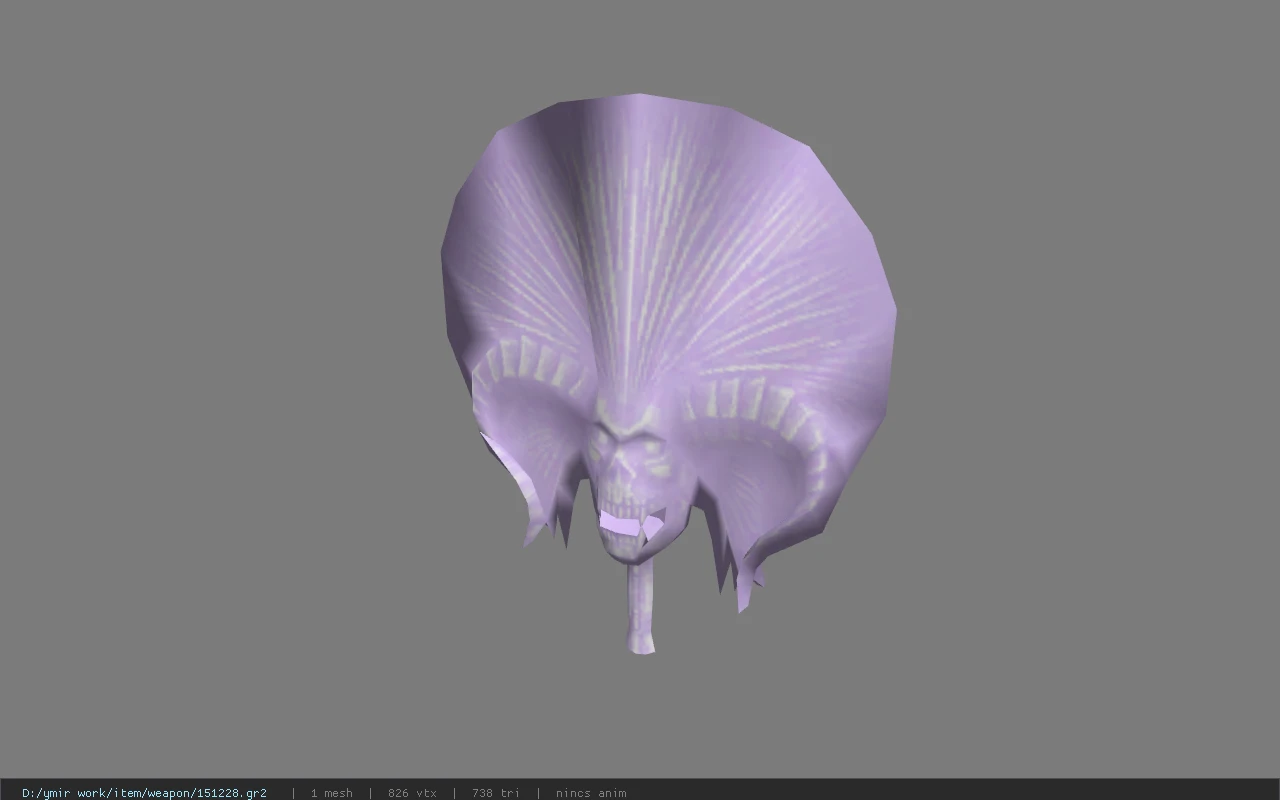The height and width of the screenshot is (800, 1280).
Task: Click the '1 mesh' status entry
Action: click(331, 793)
